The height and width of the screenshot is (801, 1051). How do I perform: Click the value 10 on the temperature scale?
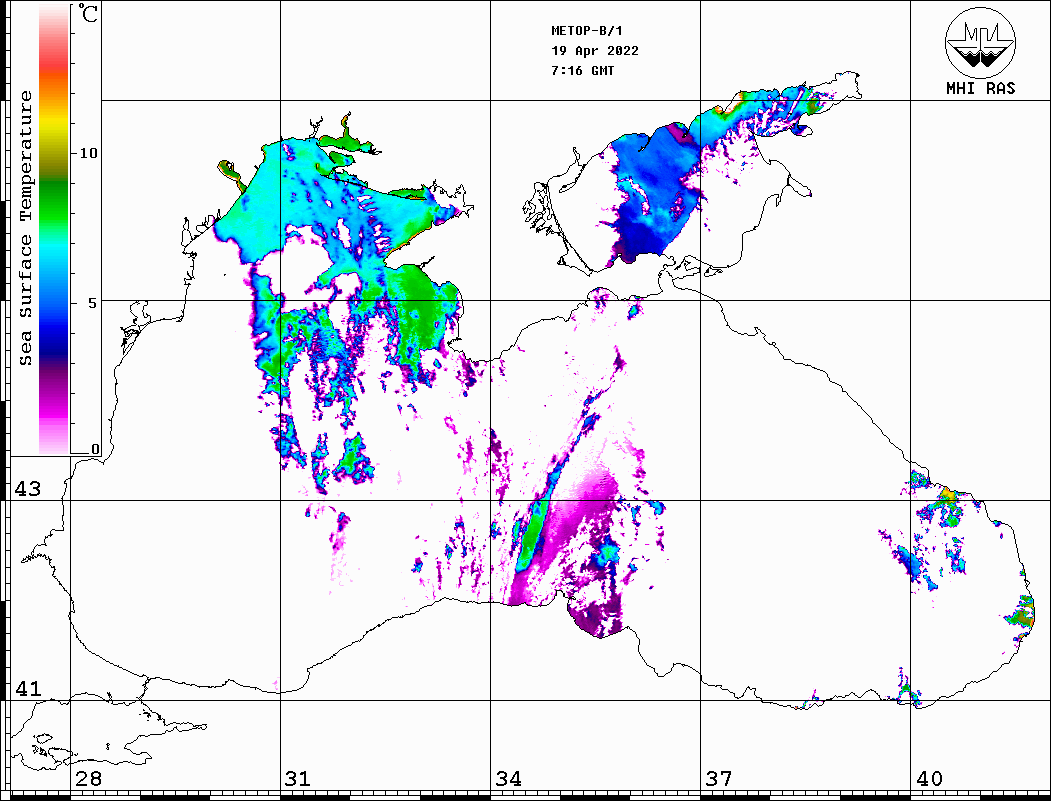click(88, 153)
